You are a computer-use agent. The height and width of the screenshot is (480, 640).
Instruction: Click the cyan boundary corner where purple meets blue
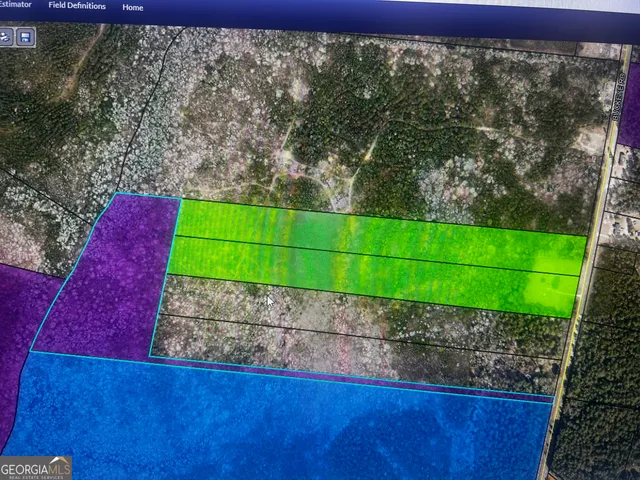[32, 350]
